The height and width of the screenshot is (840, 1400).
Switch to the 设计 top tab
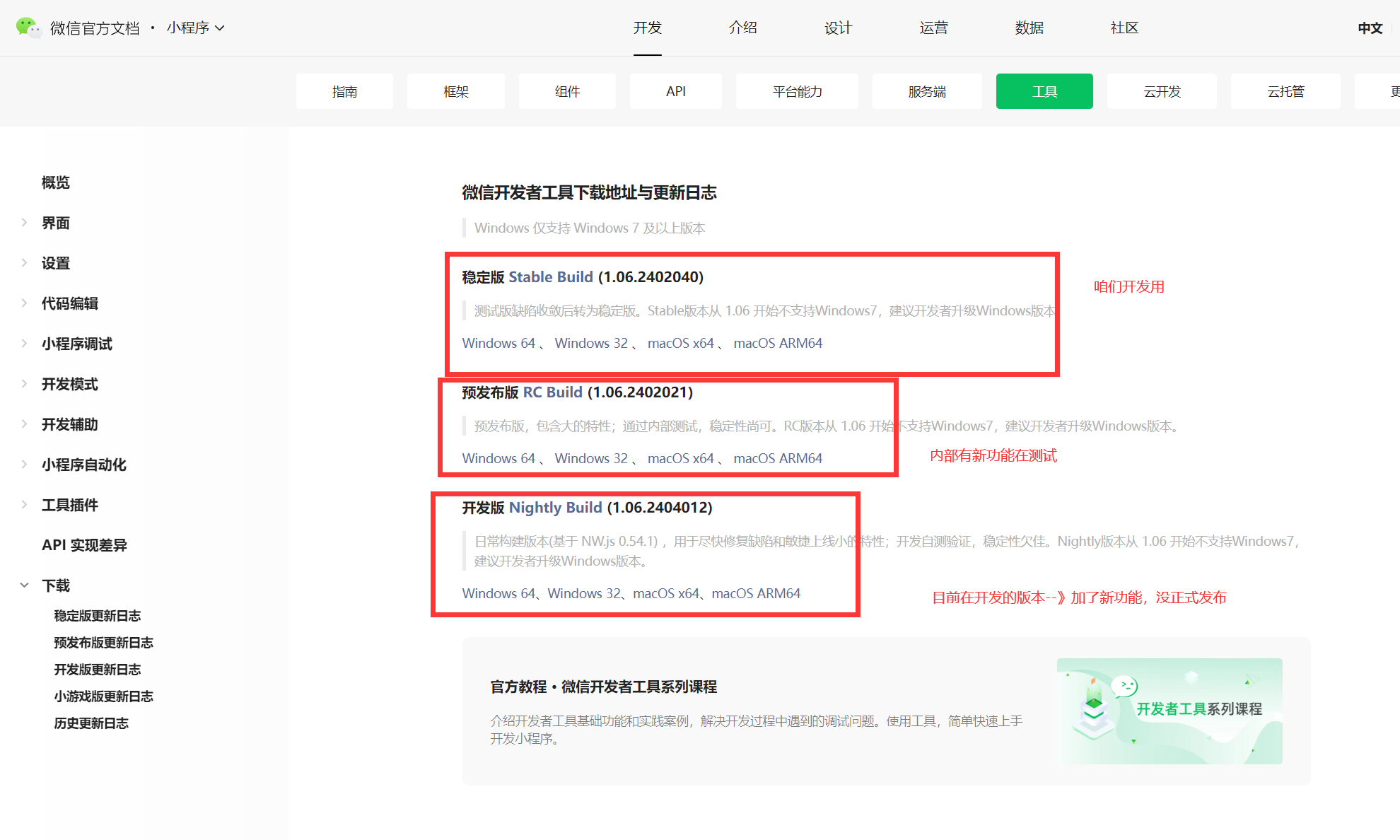tap(839, 28)
